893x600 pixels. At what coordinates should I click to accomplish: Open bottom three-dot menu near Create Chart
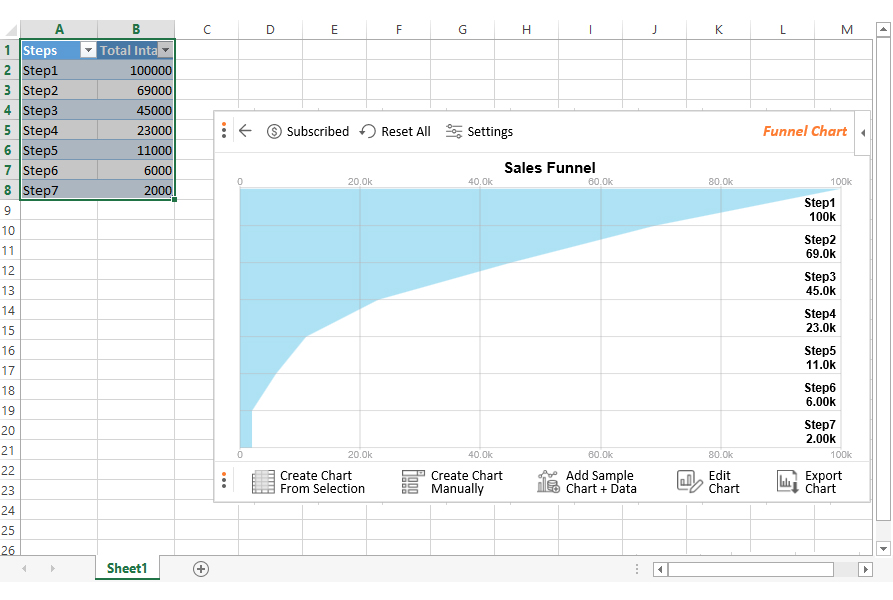click(x=224, y=480)
